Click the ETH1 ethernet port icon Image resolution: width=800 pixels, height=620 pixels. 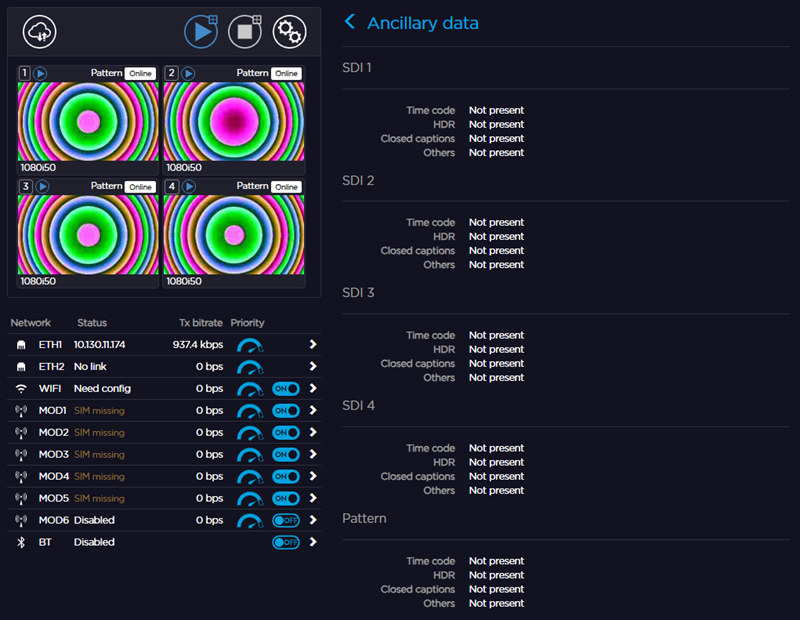[21, 344]
